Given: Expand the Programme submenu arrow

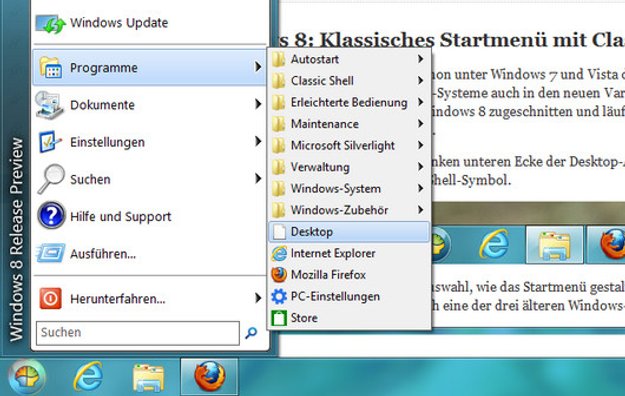Looking at the screenshot, I should [258, 67].
